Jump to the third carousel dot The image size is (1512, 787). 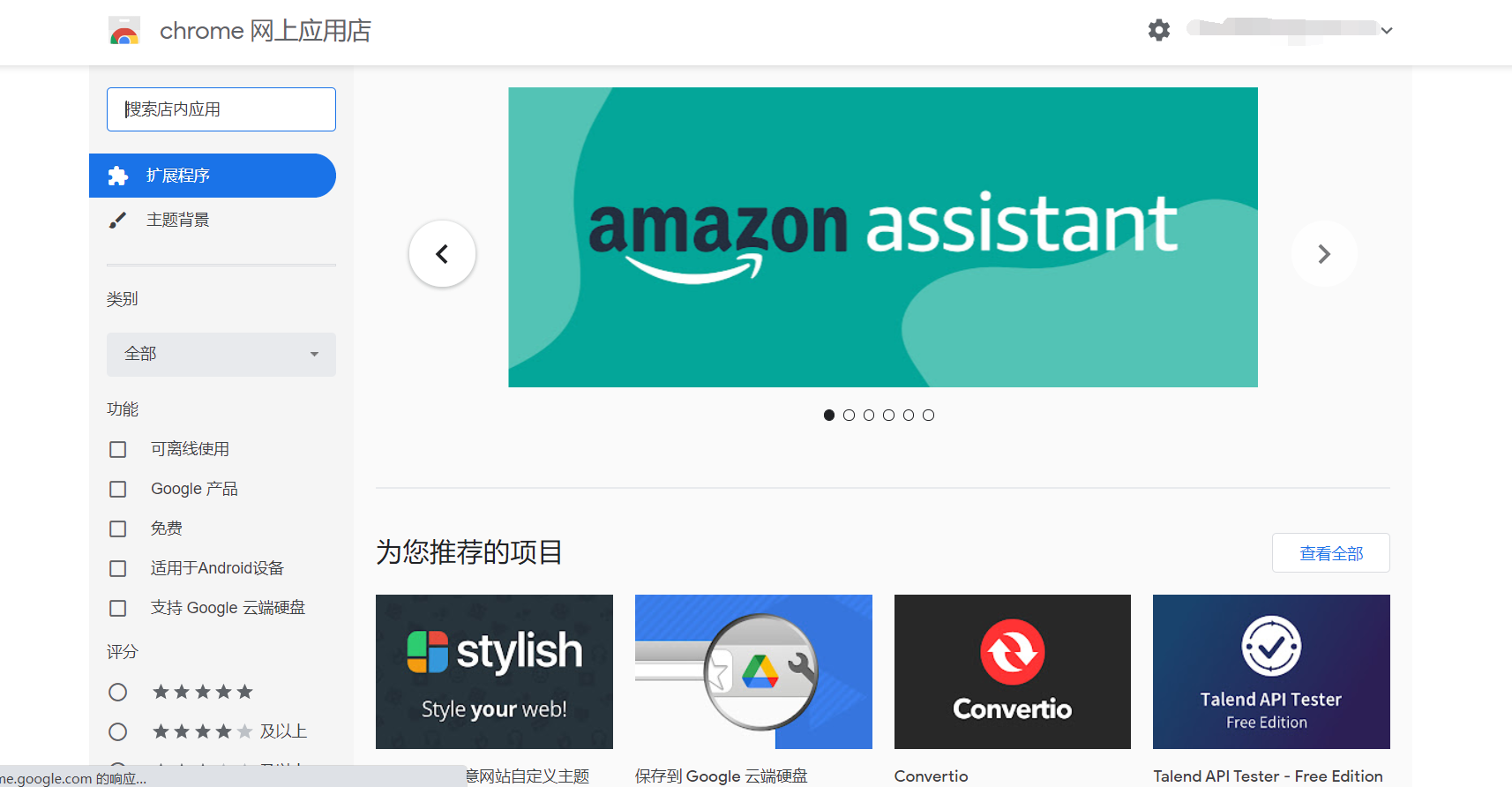pos(869,415)
